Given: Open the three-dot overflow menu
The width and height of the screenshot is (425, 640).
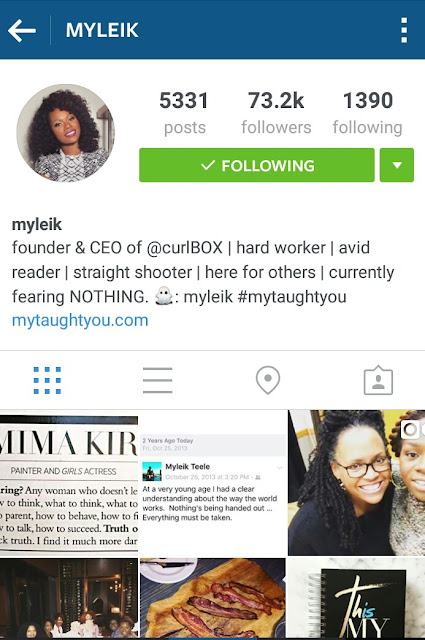Looking at the screenshot, I should pyautogui.click(x=404, y=30).
